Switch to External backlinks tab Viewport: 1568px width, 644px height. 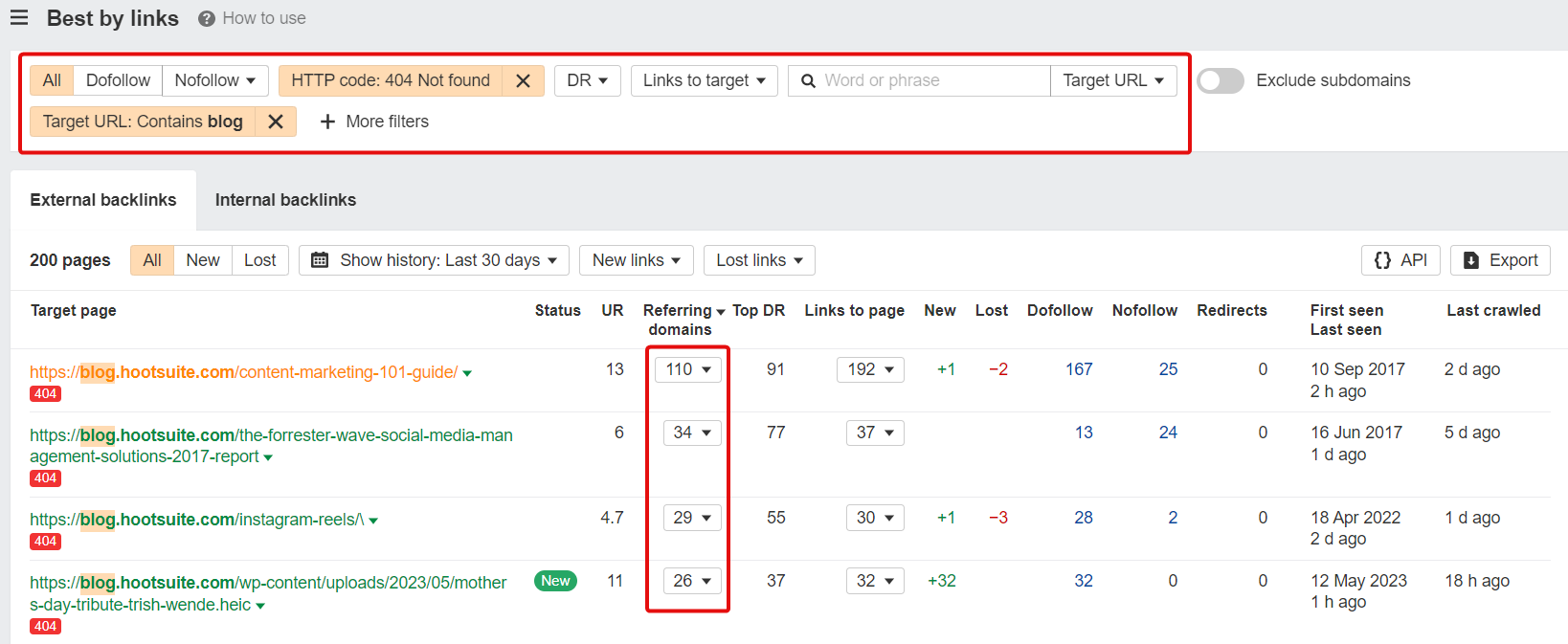click(x=103, y=200)
